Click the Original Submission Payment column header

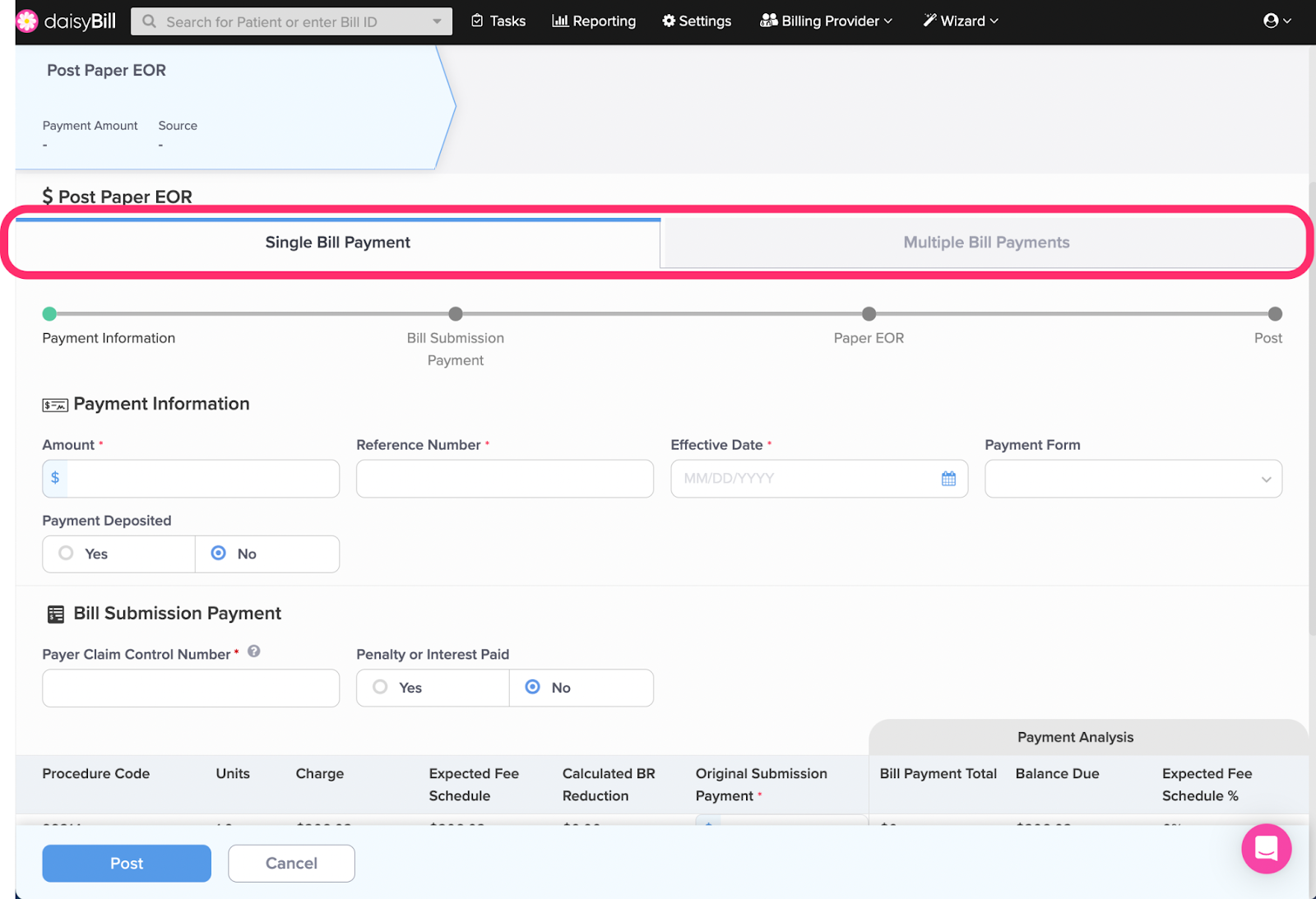762,785
